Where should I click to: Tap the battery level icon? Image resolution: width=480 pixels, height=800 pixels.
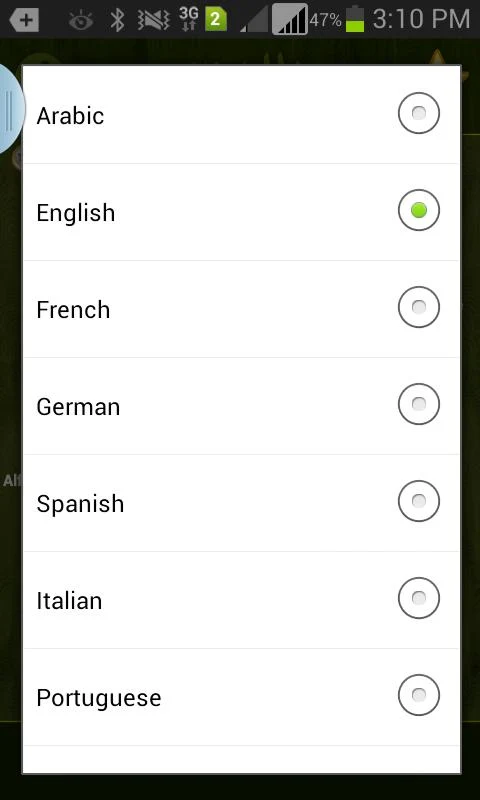click(x=355, y=19)
